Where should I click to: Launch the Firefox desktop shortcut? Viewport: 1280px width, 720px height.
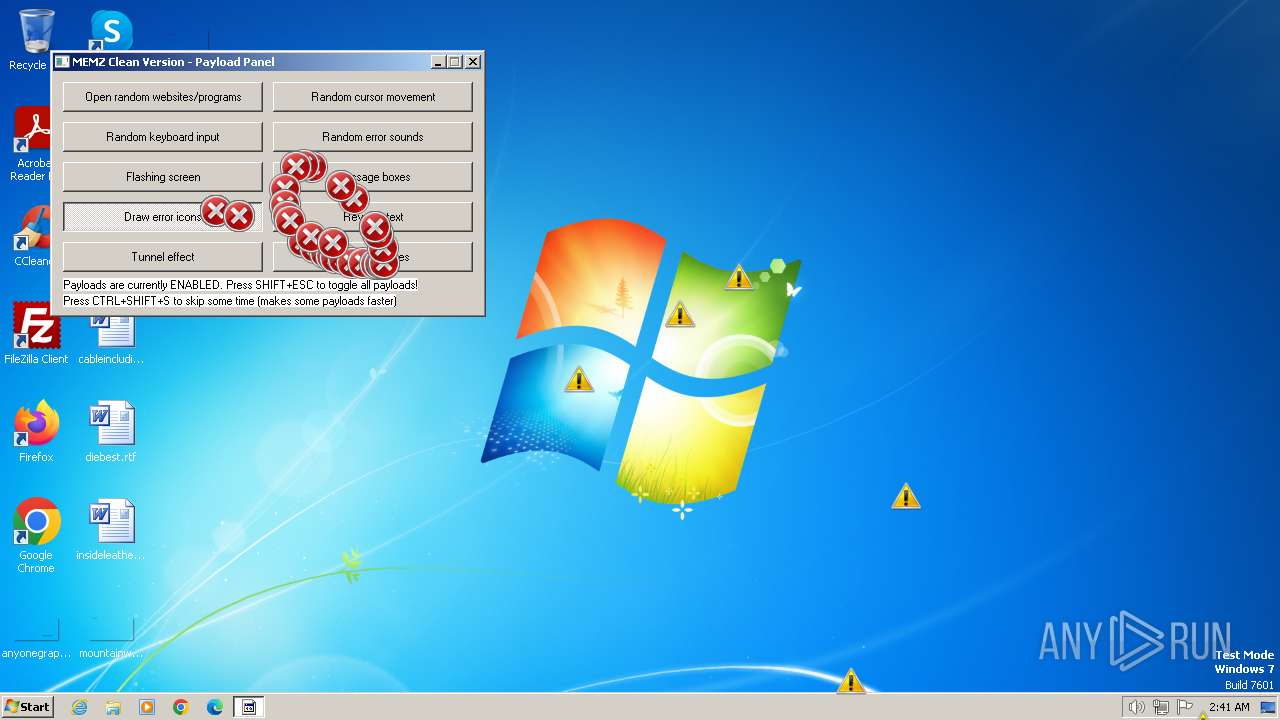(36, 431)
